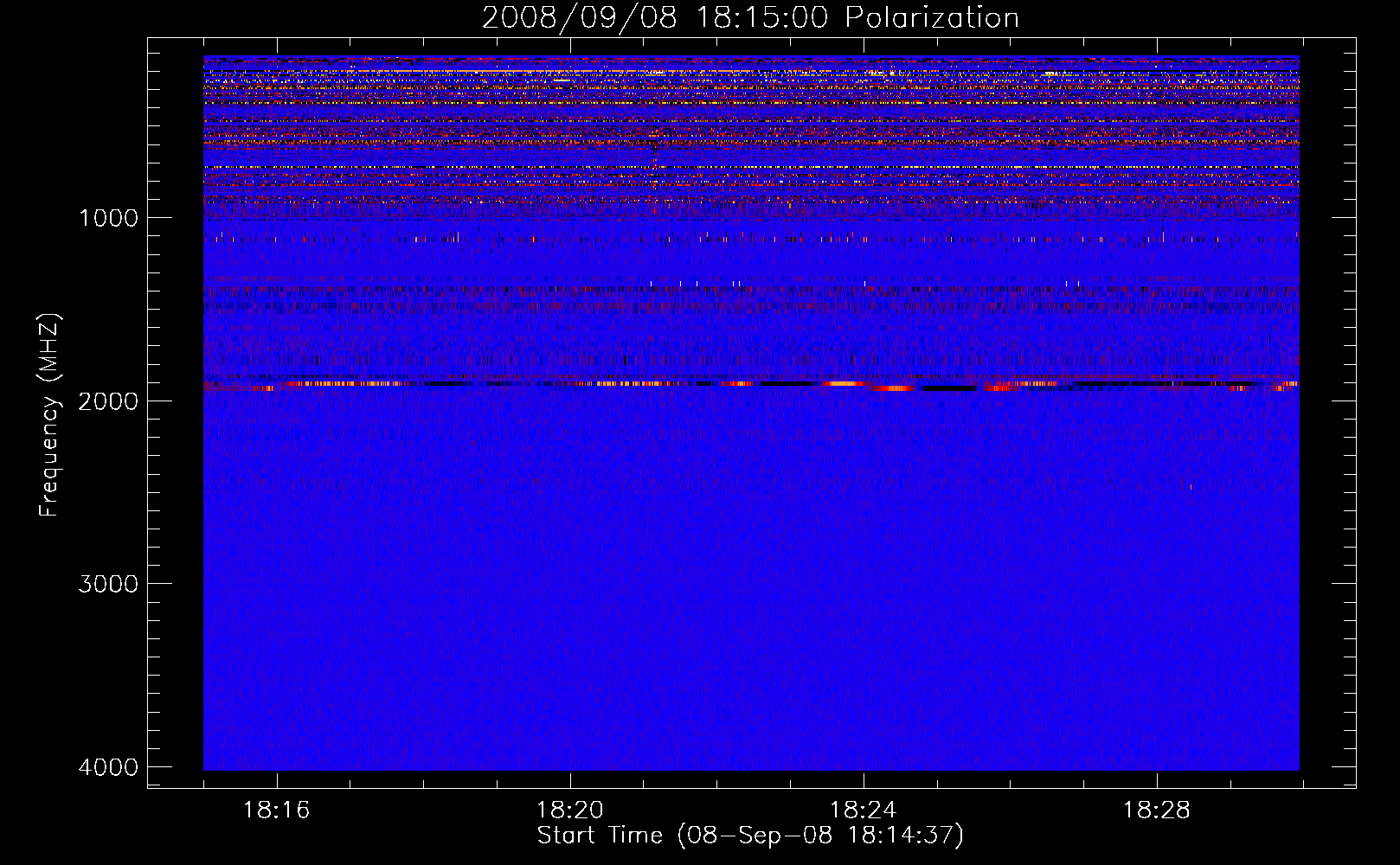Viewport: 1400px width, 865px height.
Task: Click the 'Start Time (08-Sep-08 18:14:37)' label
Action: (x=750, y=836)
